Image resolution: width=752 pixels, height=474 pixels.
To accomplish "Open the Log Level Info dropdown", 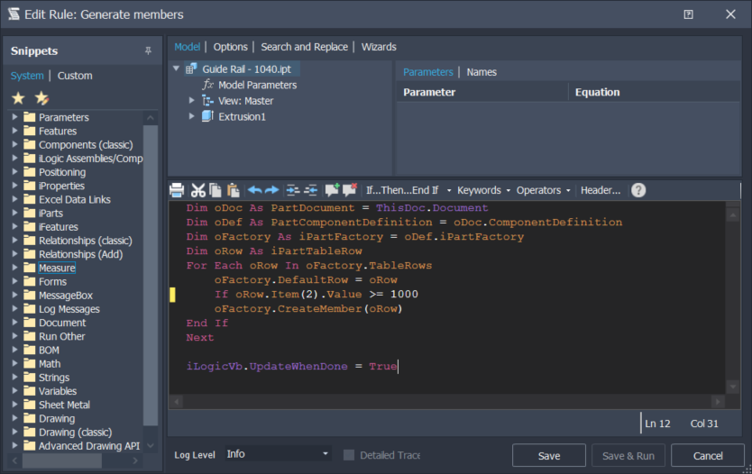I will point(278,454).
